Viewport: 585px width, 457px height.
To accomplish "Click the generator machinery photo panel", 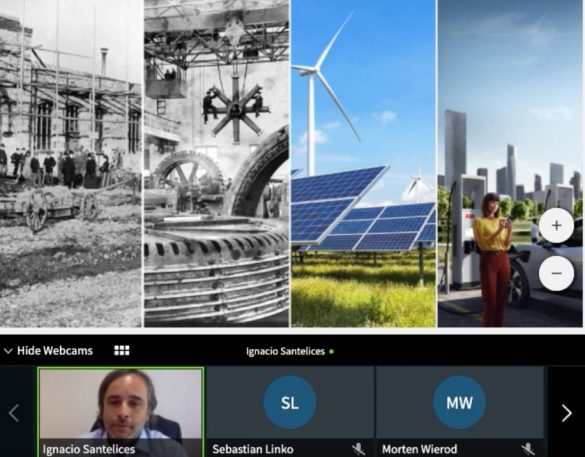I will (216, 163).
